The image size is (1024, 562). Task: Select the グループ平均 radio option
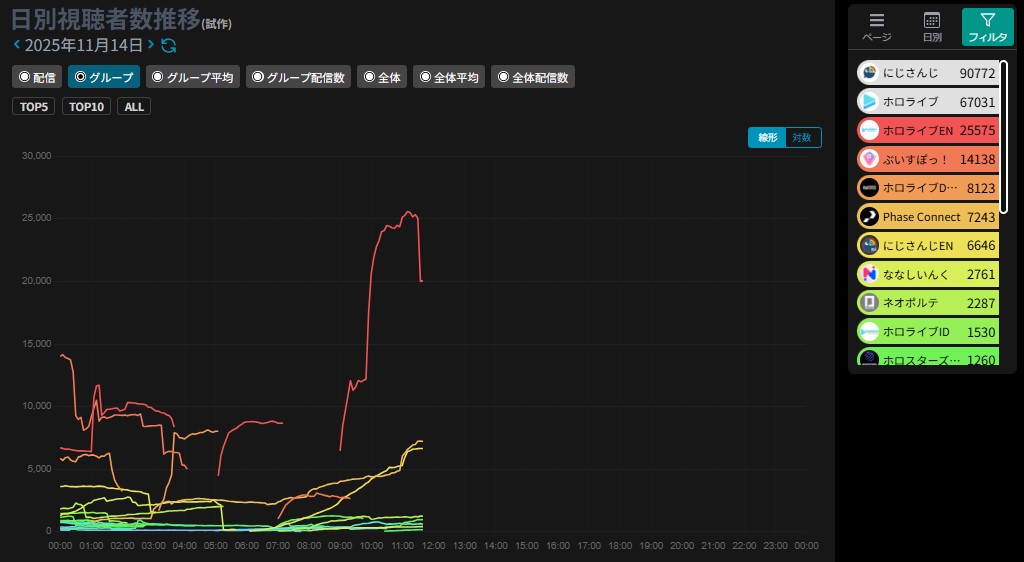[193, 77]
